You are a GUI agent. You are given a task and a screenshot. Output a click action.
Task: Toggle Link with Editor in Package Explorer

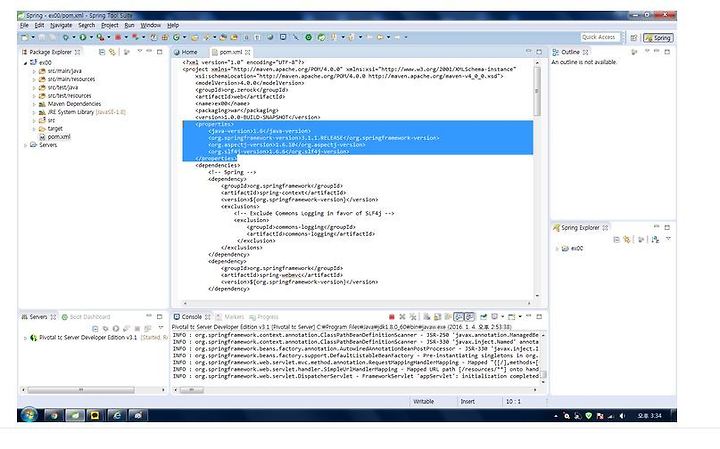pyautogui.click(x=112, y=52)
